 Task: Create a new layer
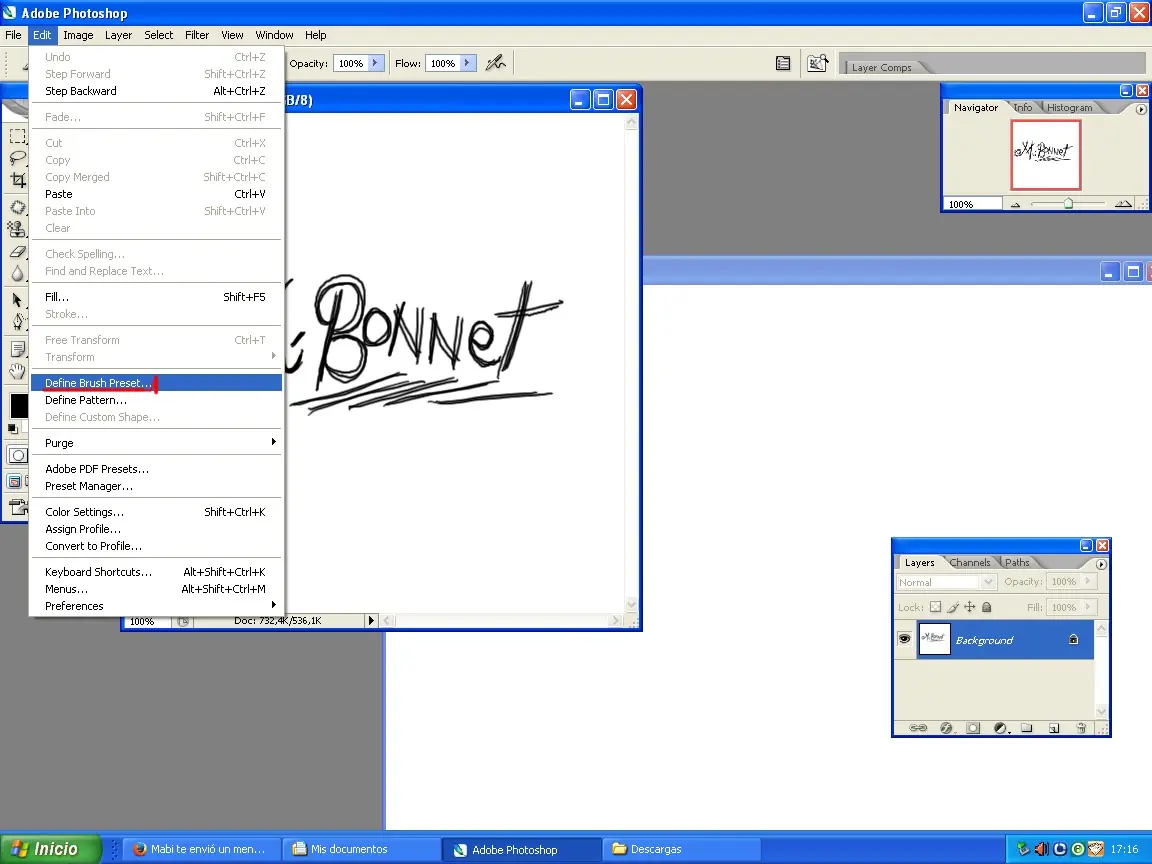[1053, 726]
